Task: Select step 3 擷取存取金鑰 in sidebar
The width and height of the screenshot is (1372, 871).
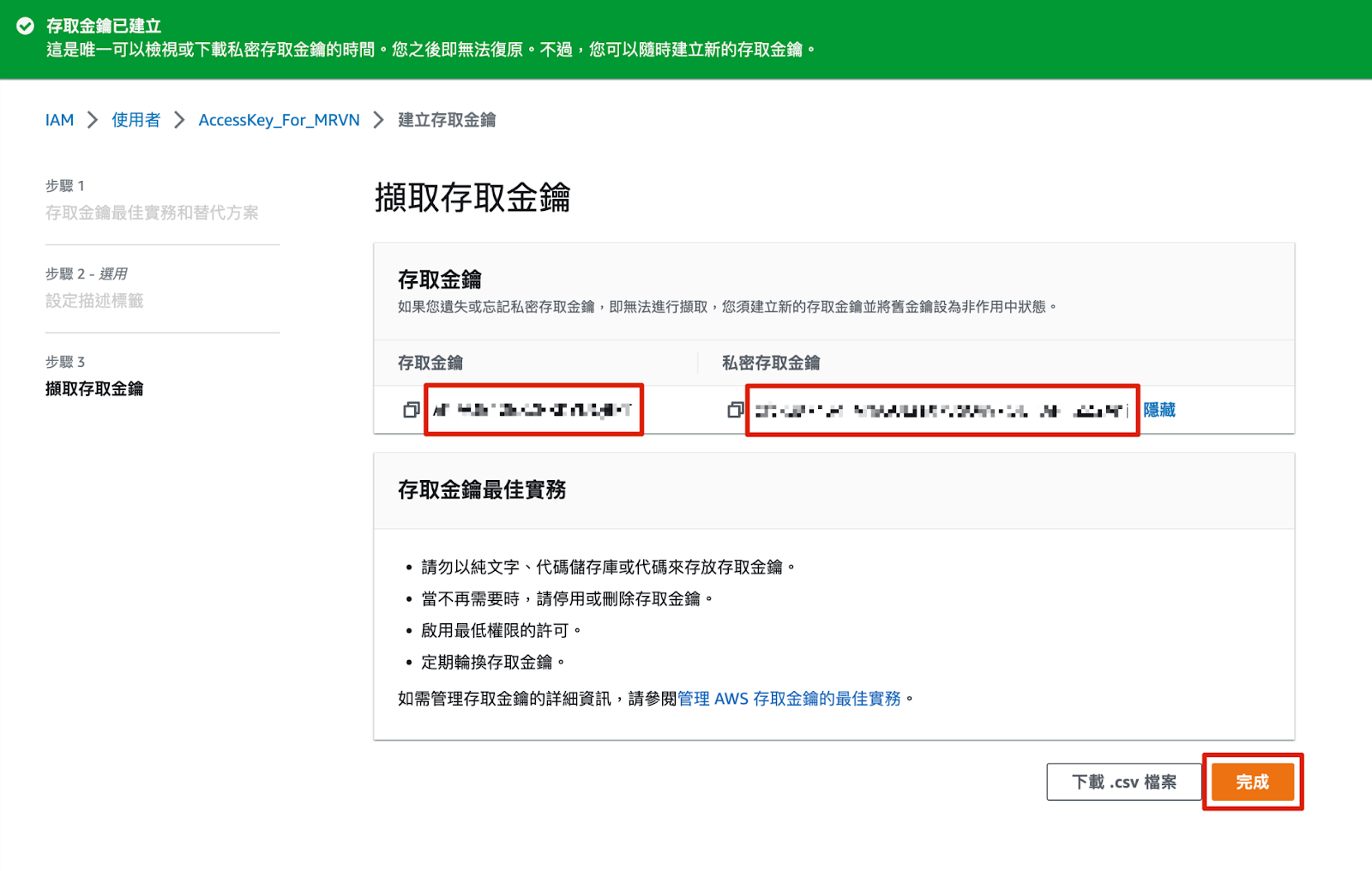Action: pos(94,389)
